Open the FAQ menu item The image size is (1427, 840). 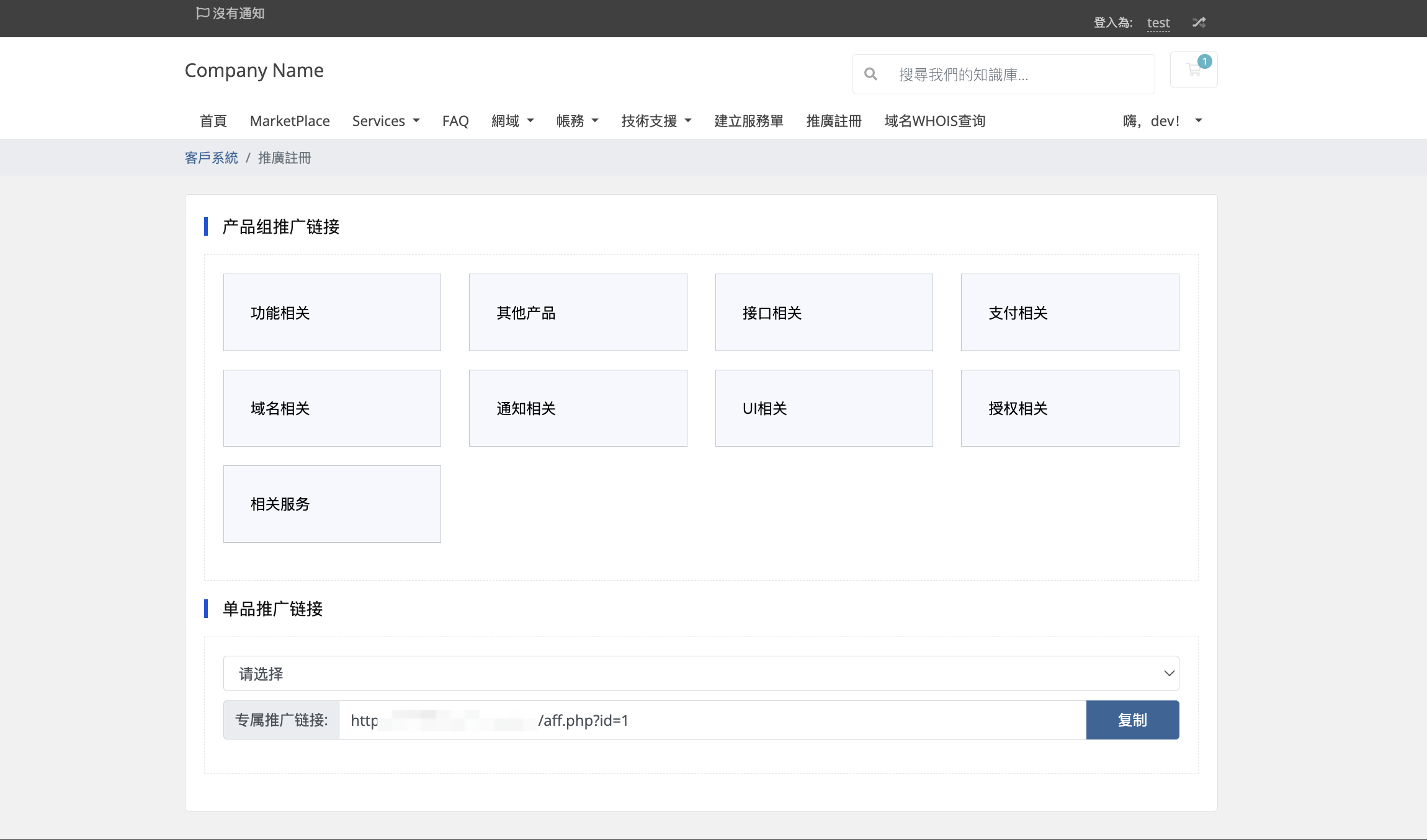tap(455, 121)
